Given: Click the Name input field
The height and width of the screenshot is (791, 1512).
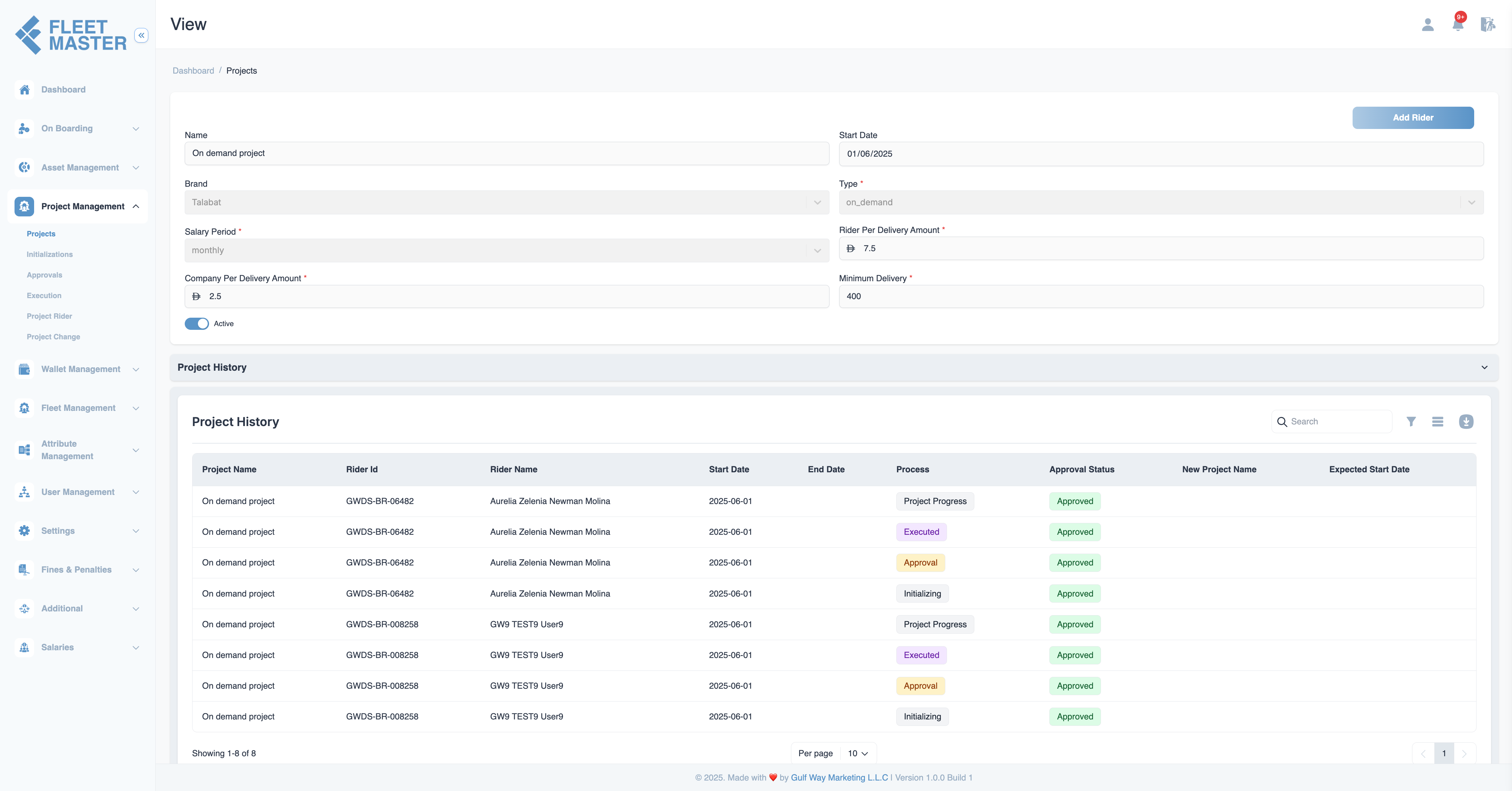Looking at the screenshot, I should point(507,153).
